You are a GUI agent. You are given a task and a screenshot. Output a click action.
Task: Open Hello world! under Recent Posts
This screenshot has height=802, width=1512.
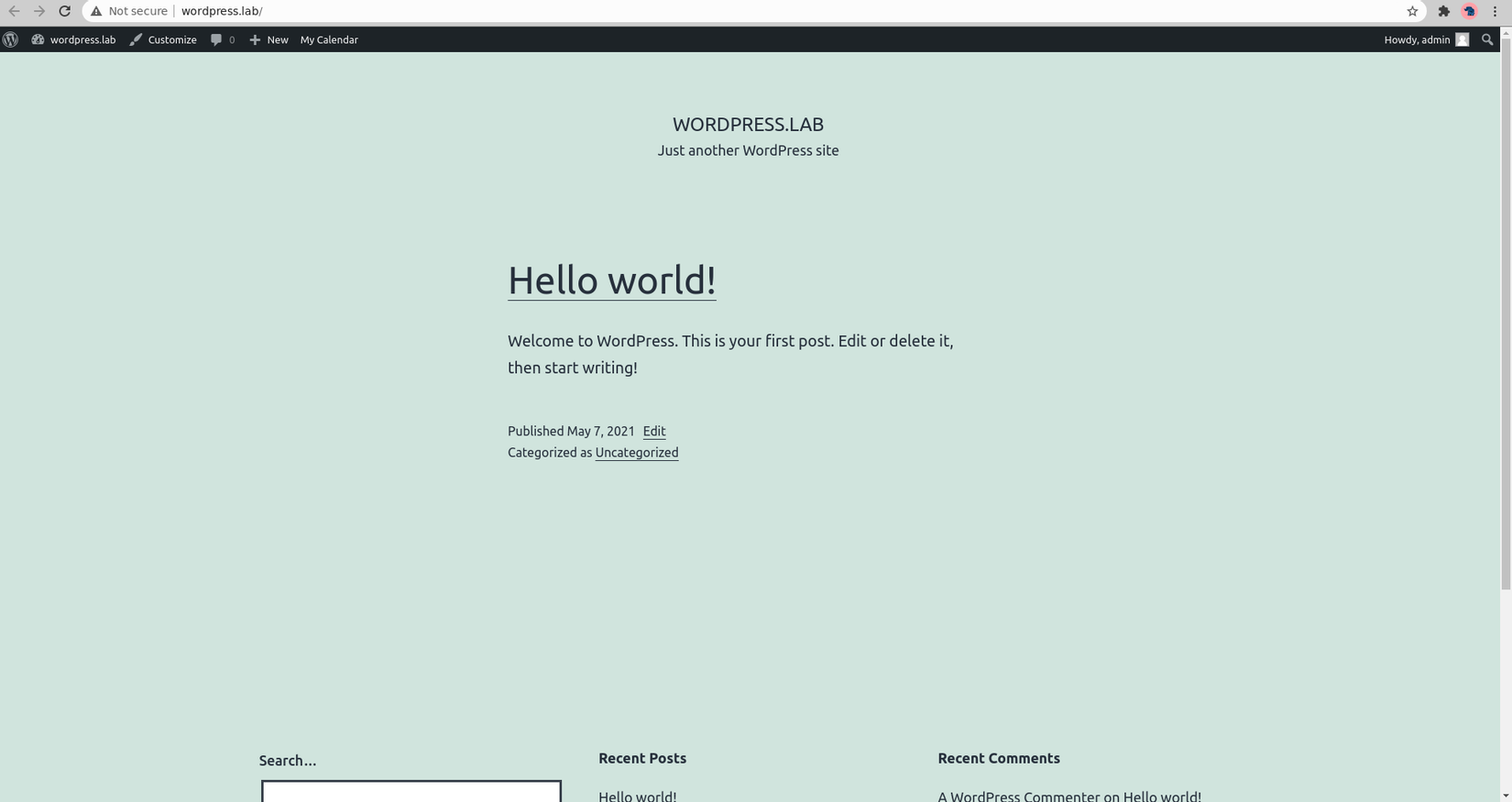[x=638, y=796]
